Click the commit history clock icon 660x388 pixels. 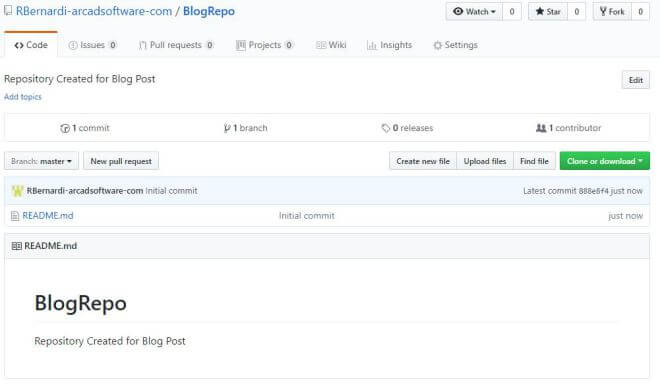coord(65,128)
